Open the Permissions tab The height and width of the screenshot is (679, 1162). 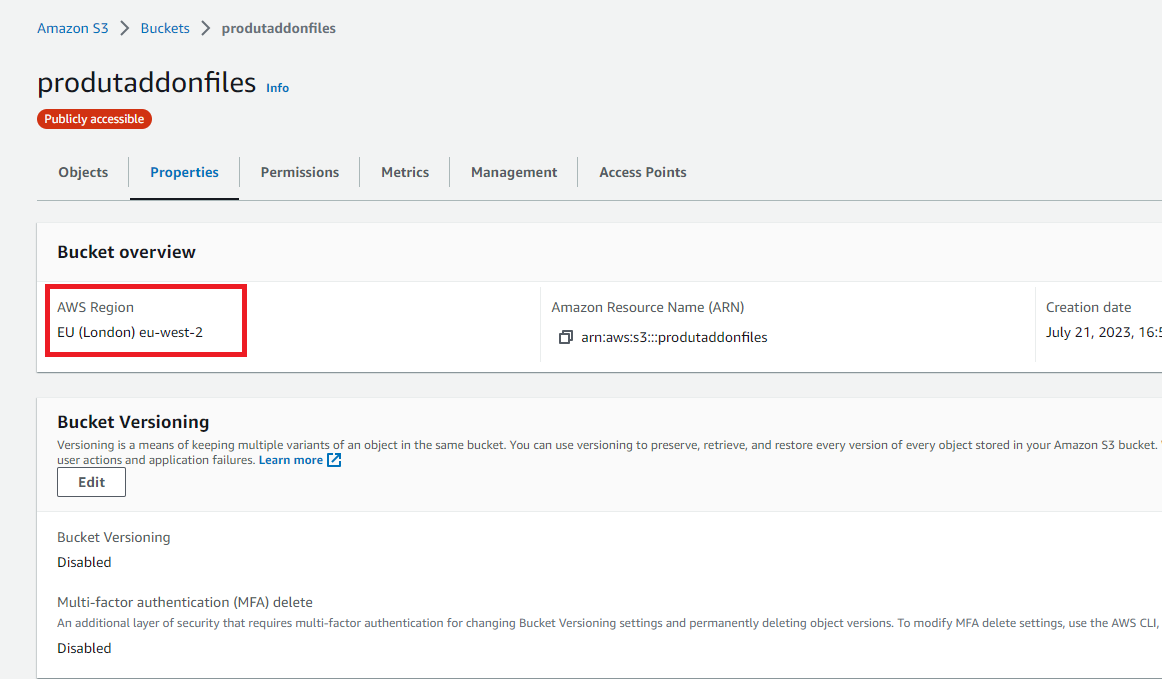[x=300, y=172]
